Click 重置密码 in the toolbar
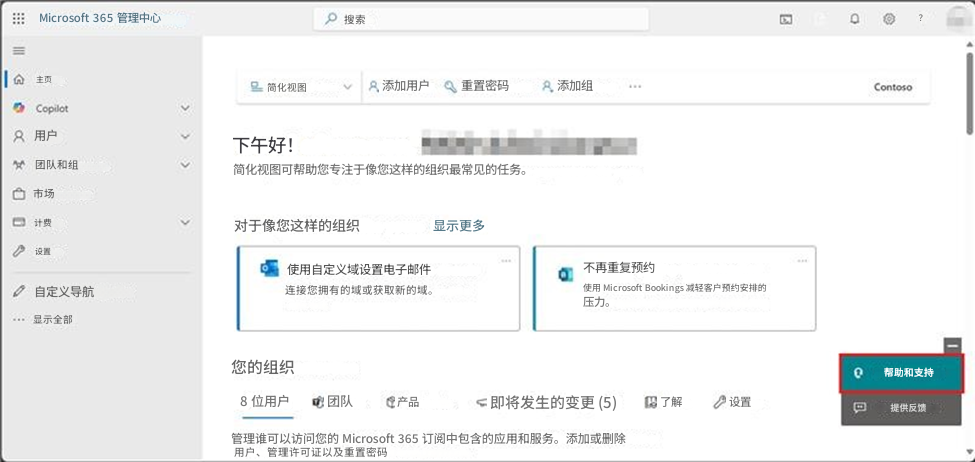 [477, 86]
